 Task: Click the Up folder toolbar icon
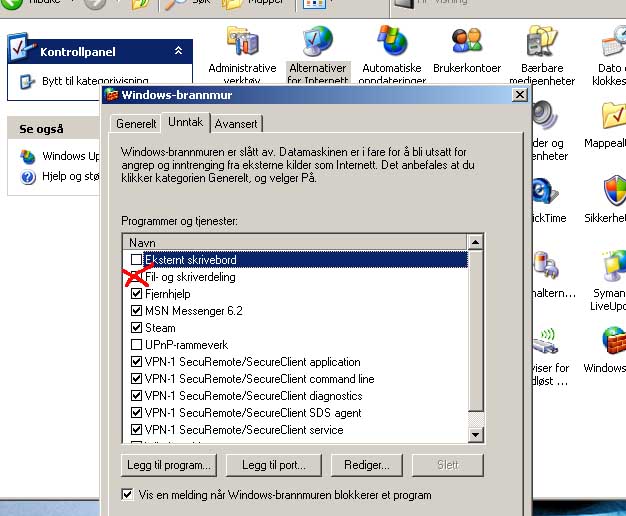click(141, 5)
